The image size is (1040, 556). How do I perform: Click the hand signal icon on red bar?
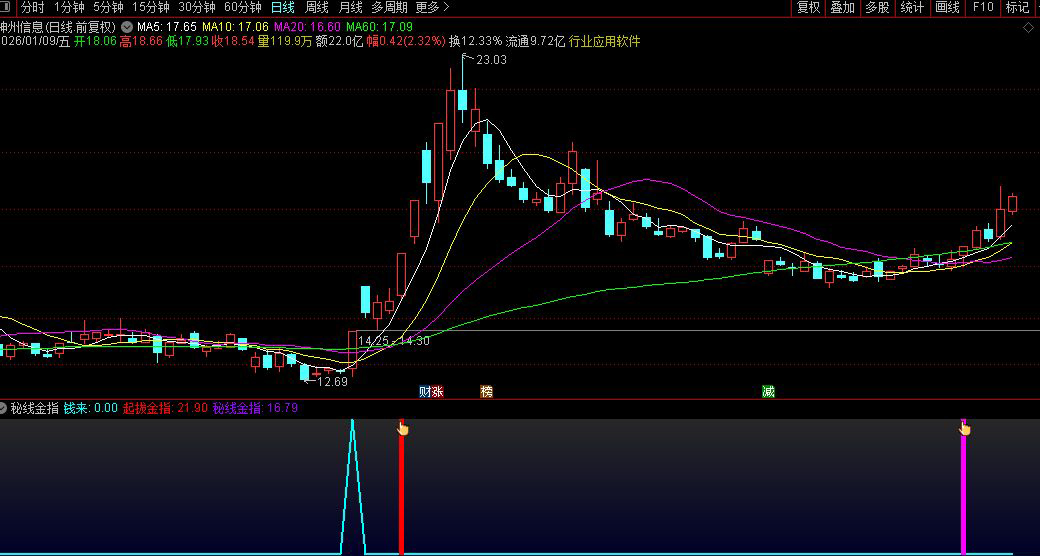coord(403,429)
